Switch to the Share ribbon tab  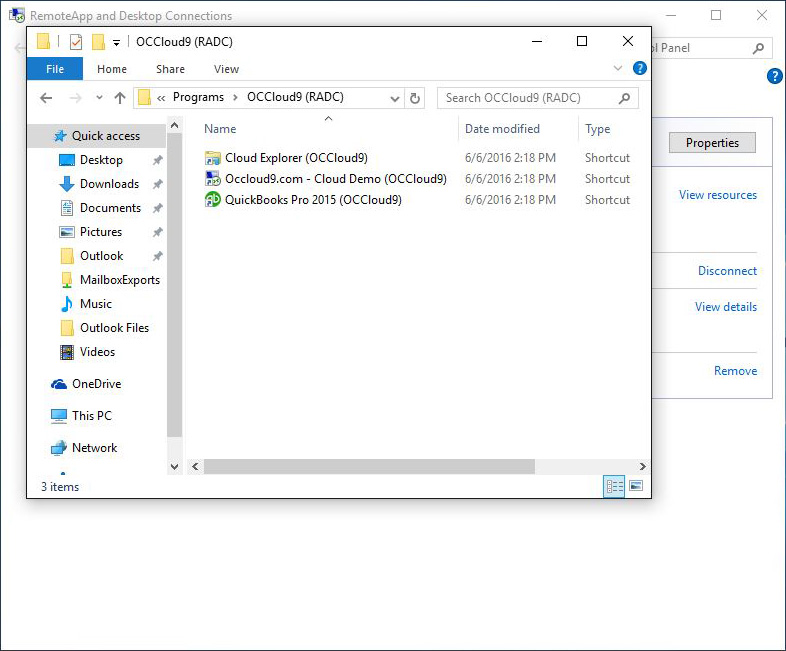(170, 69)
